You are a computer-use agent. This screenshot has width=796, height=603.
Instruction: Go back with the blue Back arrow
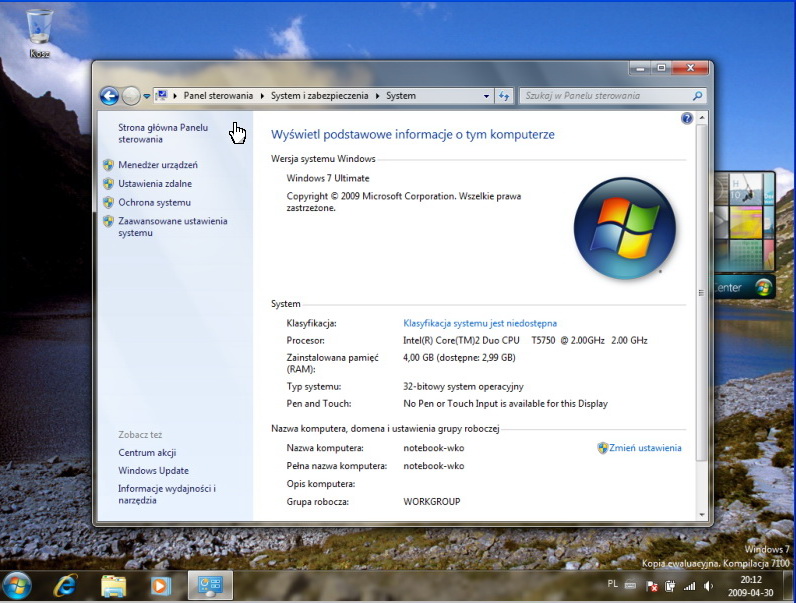(x=109, y=96)
